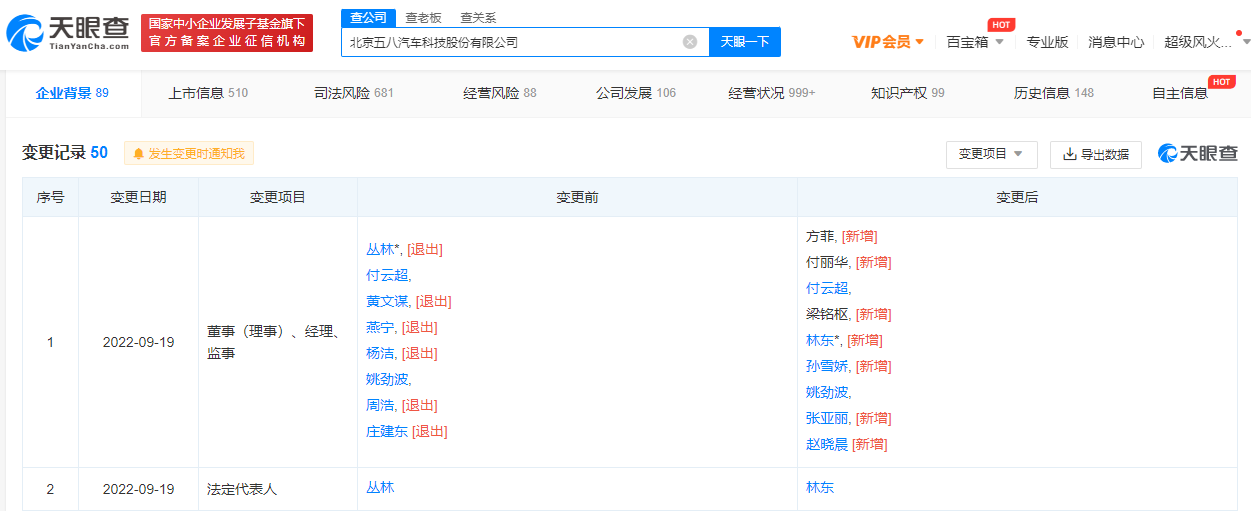Open 张亚丽 person link

click(x=827, y=418)
